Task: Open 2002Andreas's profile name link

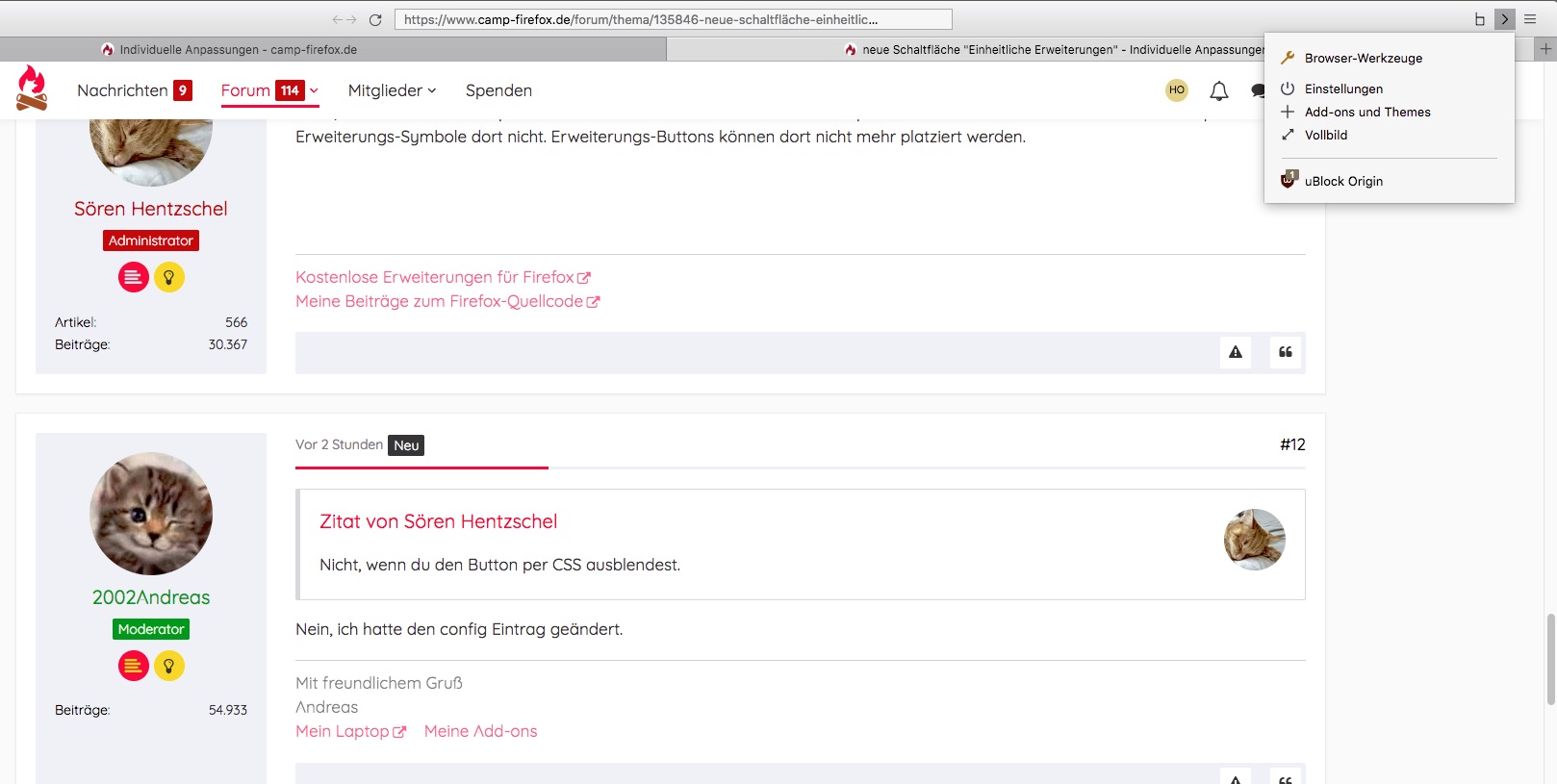Action: (151, 597)
